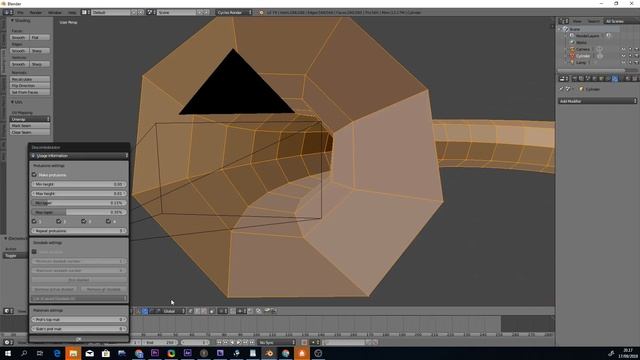Click the Mark Seam button

30,126
